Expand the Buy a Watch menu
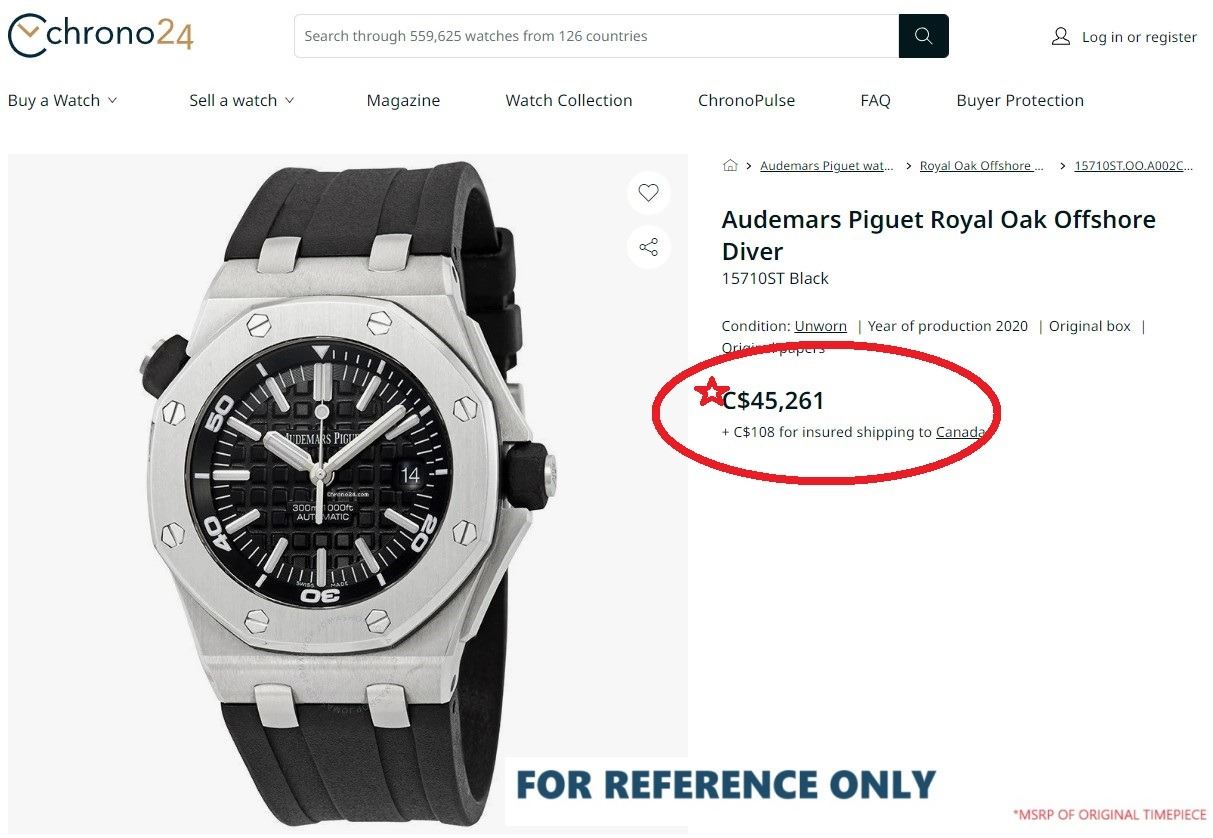 tap(62, 100)
